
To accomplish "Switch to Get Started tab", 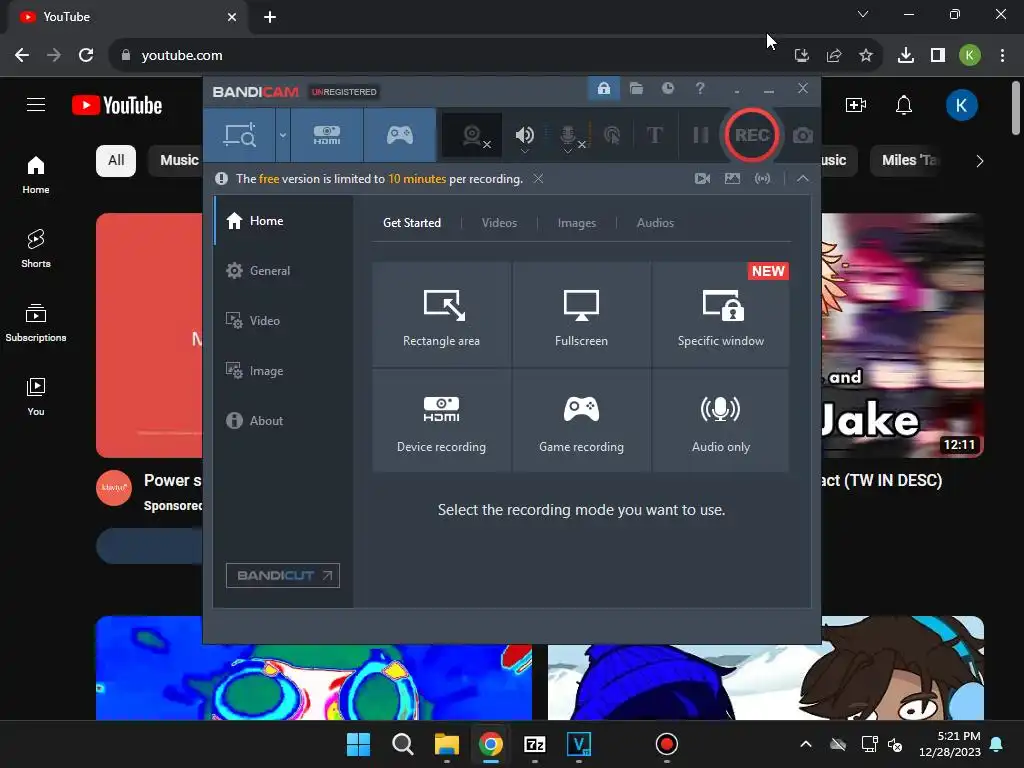I will [411, 223].
